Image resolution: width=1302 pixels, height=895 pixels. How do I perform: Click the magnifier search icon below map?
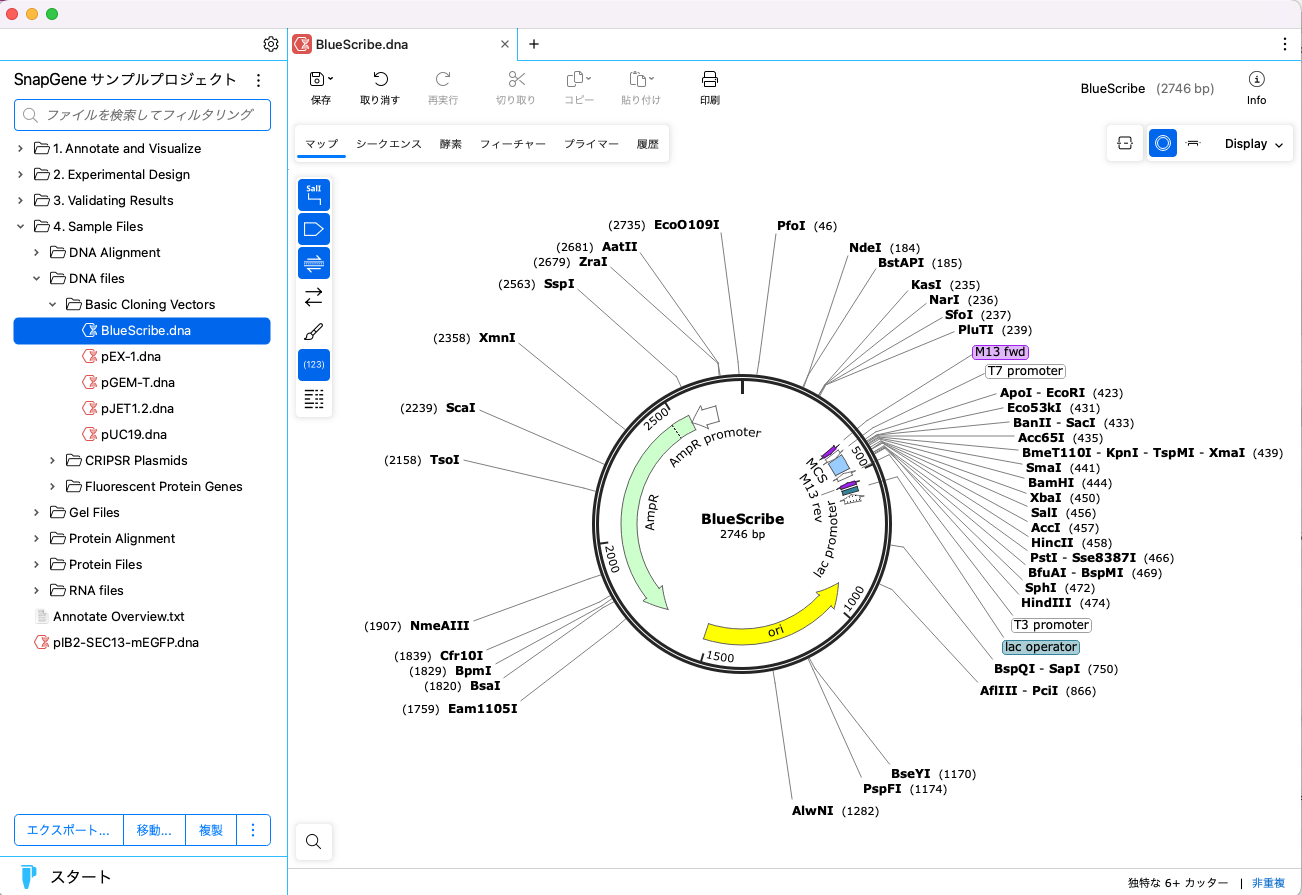pyautogui.click(x=314, y=842)
